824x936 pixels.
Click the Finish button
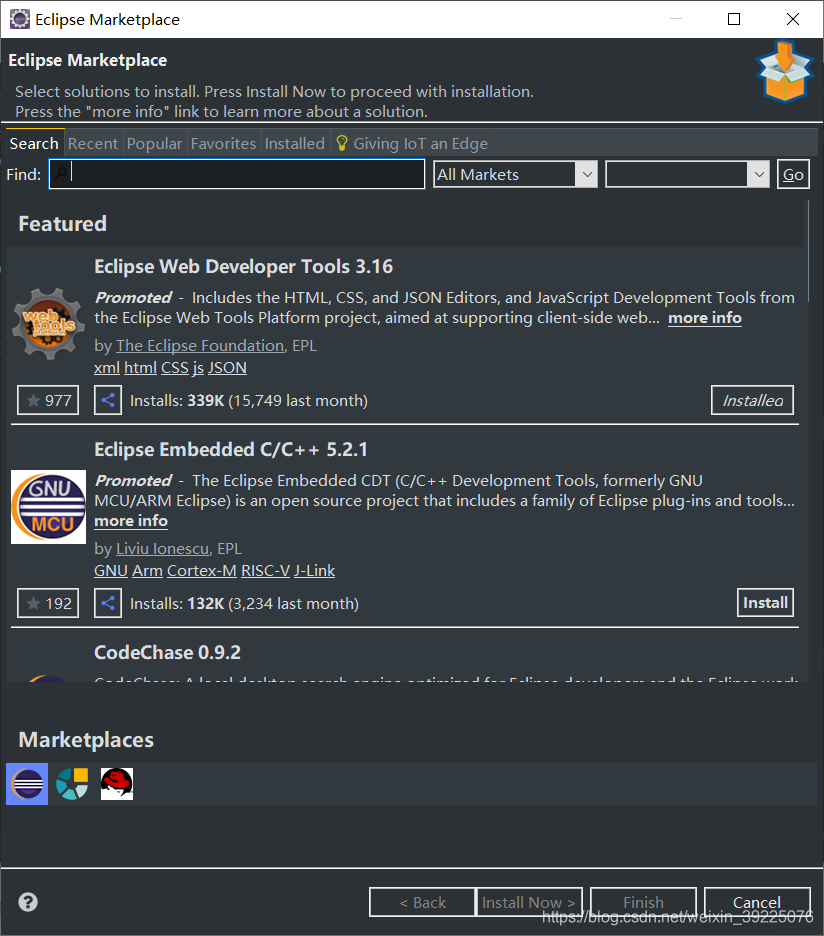[x=643, y=902]
